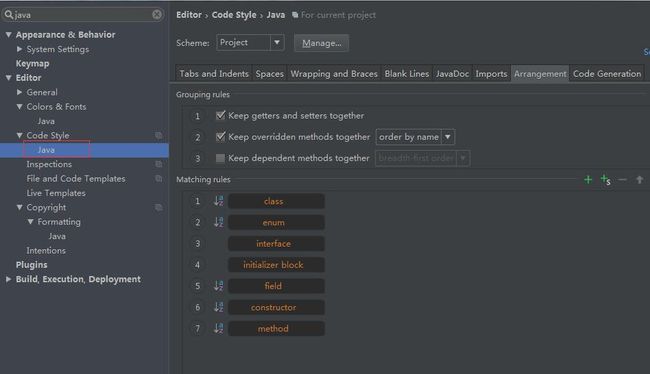
Task: Click sort-by-name icon beside class rule
Action: coord(218,201)
